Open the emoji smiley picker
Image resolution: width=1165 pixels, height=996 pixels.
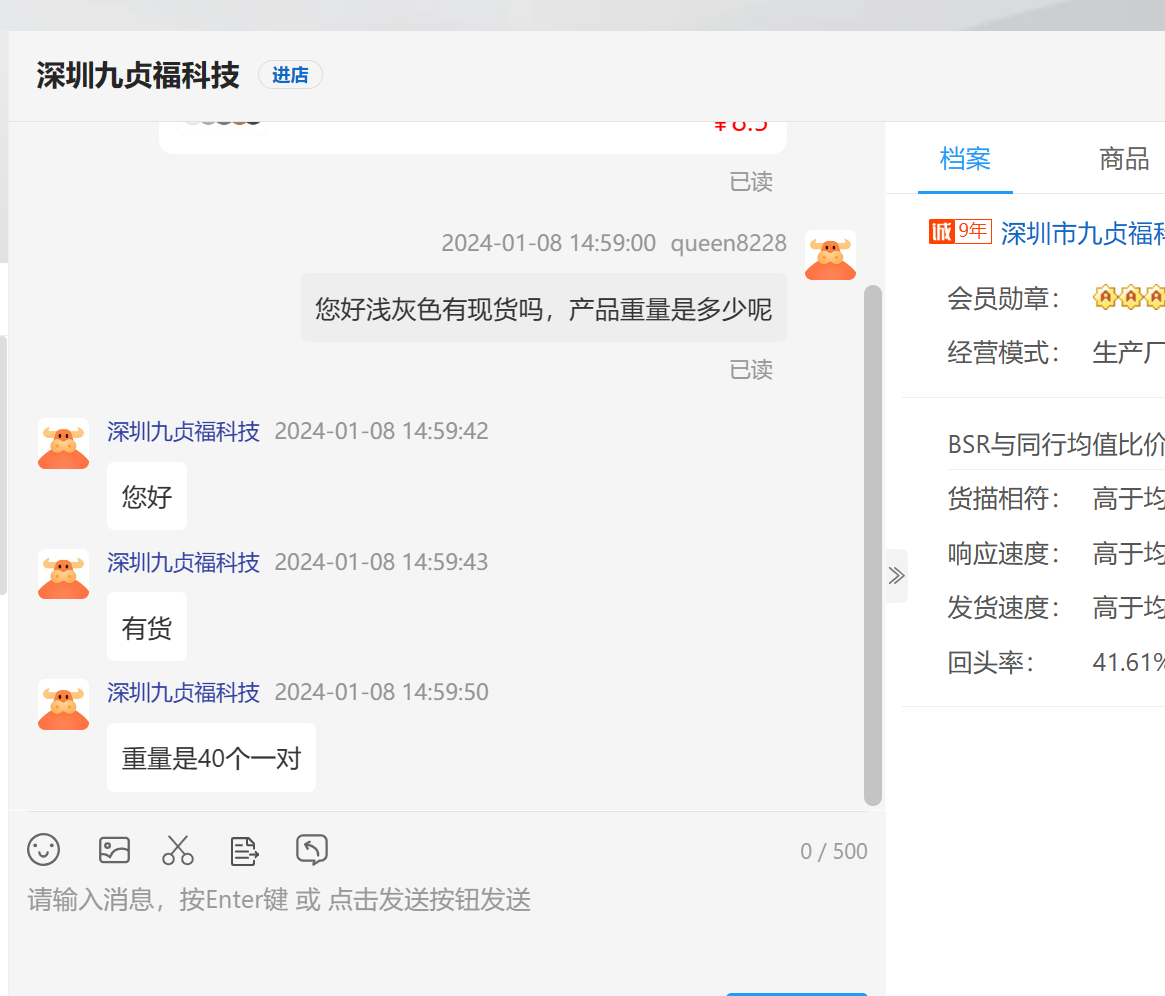pos(44,850)
